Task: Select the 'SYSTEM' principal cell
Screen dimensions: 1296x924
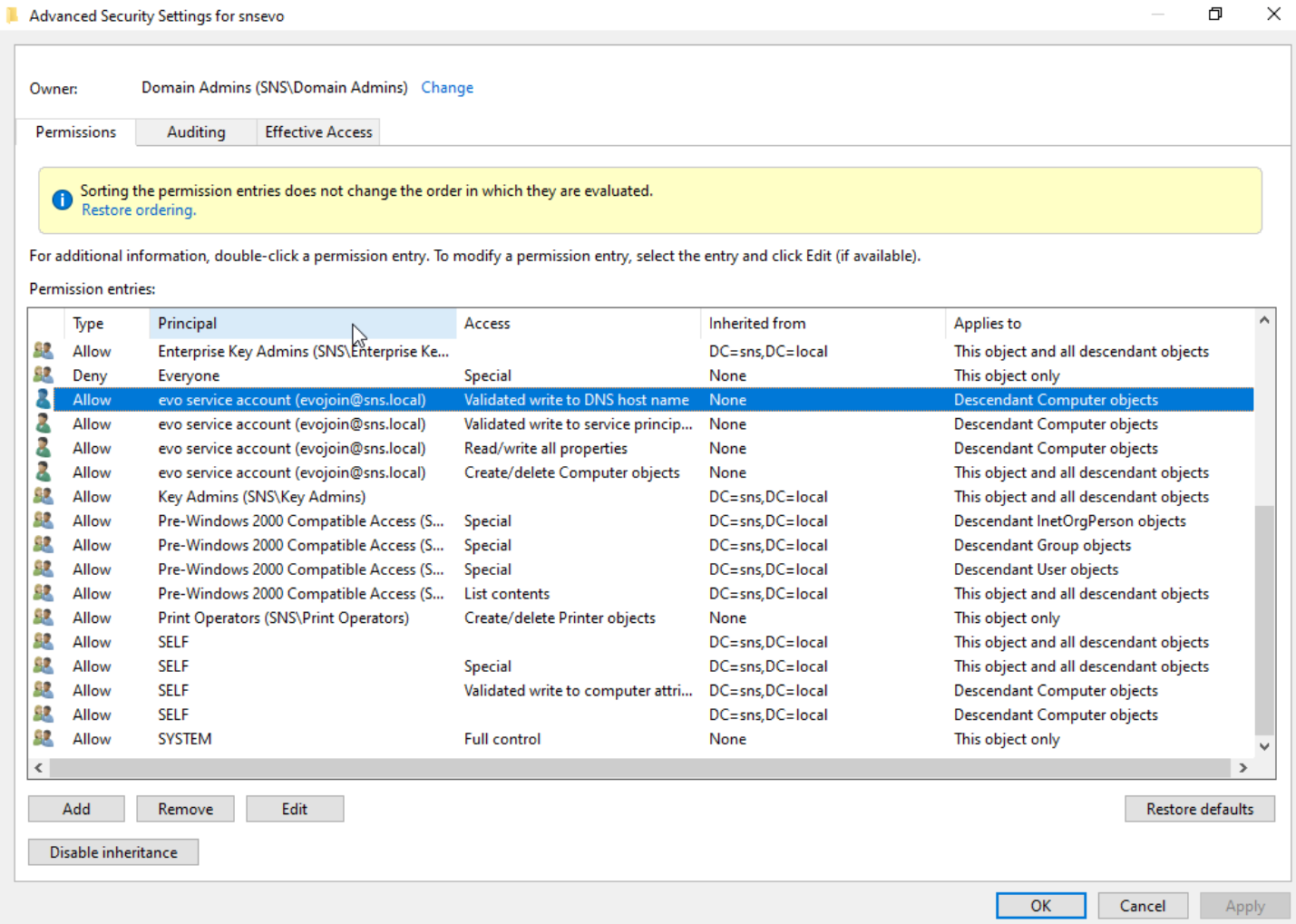Action: pos(185,739)
